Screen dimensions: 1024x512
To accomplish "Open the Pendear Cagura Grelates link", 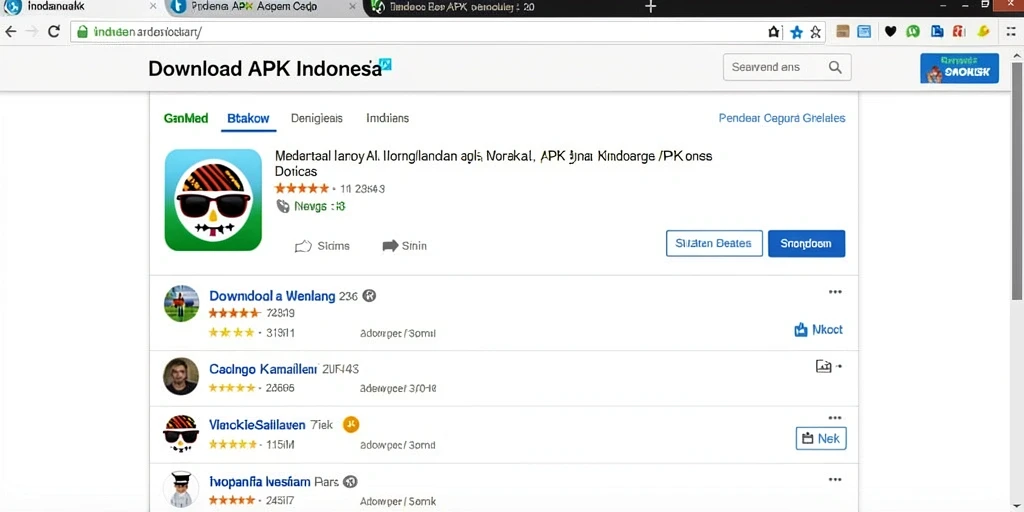I will 782,118.
